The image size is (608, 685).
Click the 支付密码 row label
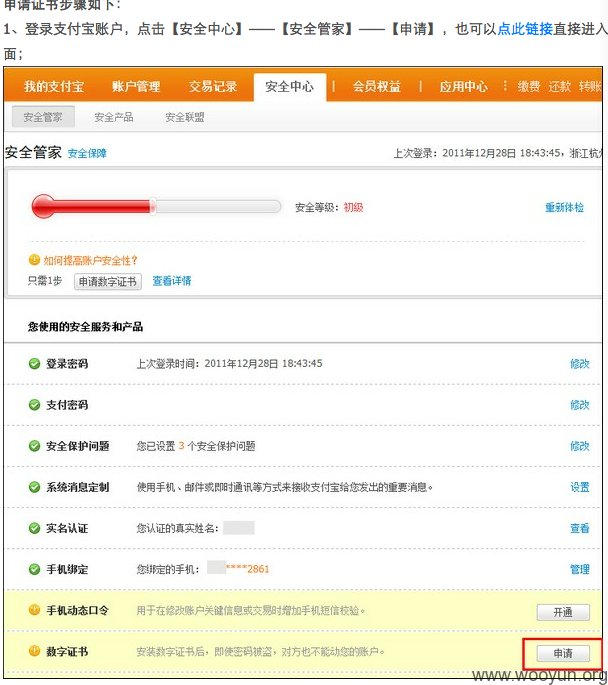point(67,405)
